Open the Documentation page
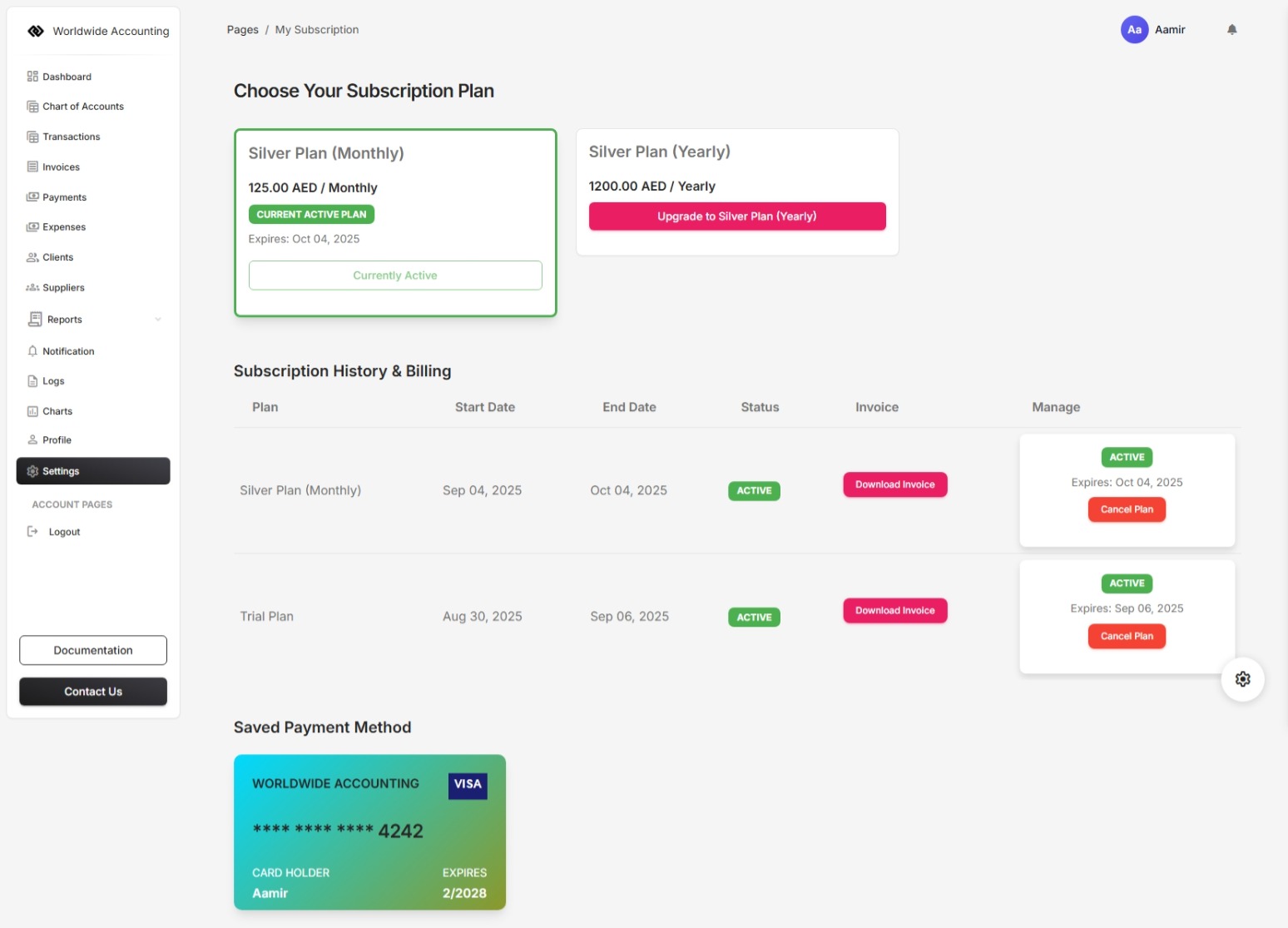This screenshot has width=1288, height=928. click(x=92, y=650)
